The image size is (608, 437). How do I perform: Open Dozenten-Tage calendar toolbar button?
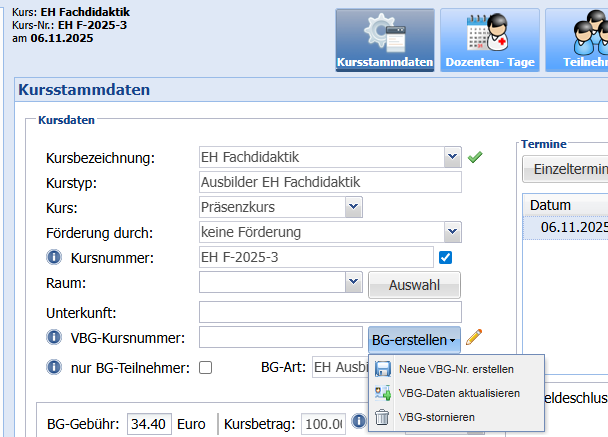tap(488, 41)
